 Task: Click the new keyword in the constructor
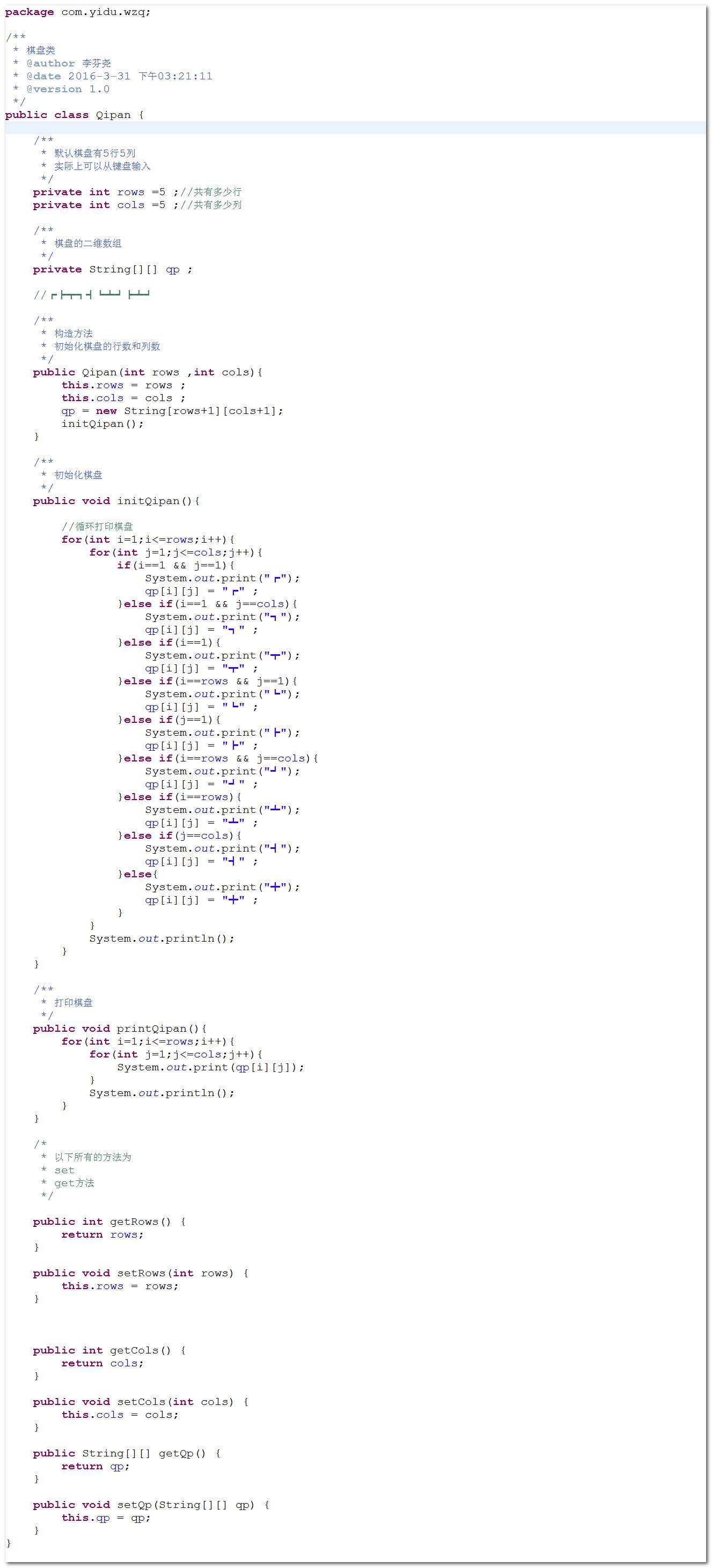click(106, 411)
